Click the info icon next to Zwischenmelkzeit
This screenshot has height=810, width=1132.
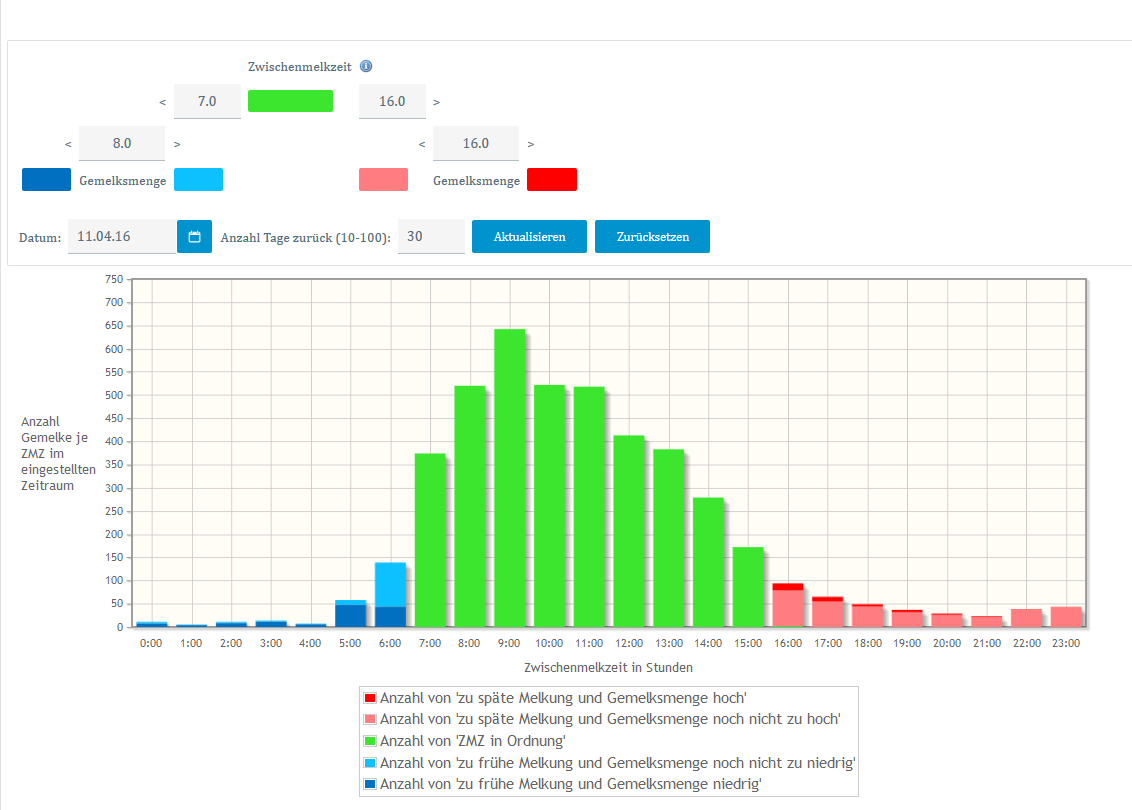click(x=366, y=66)
